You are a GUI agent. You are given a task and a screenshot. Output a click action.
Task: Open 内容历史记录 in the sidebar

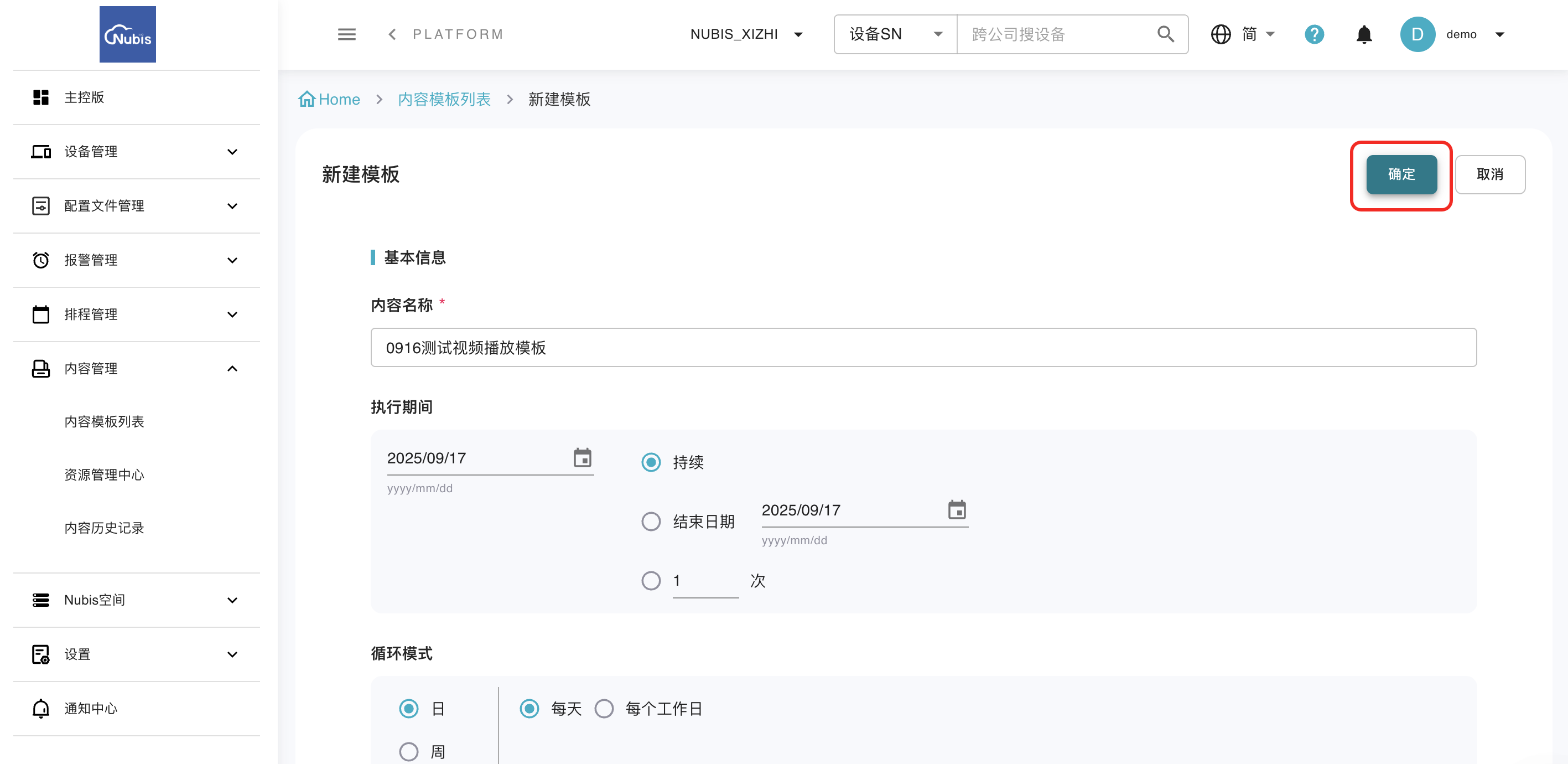104,528
